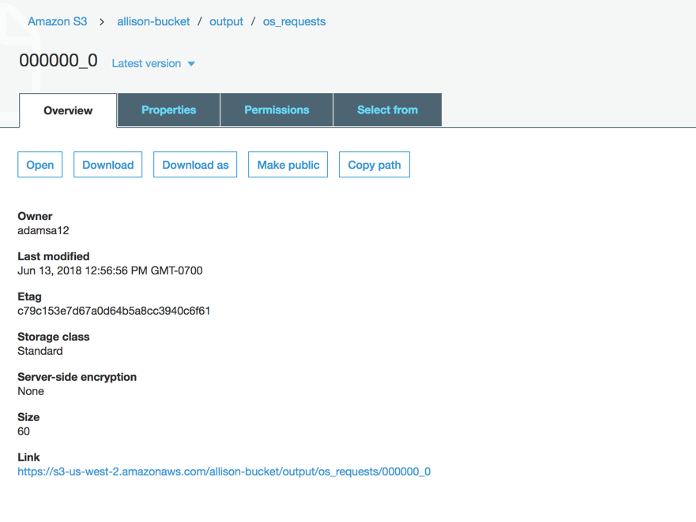Switch to the Properties tab
Image resolution: width=696 pixels, height=522 pixels.
[169, 110]
